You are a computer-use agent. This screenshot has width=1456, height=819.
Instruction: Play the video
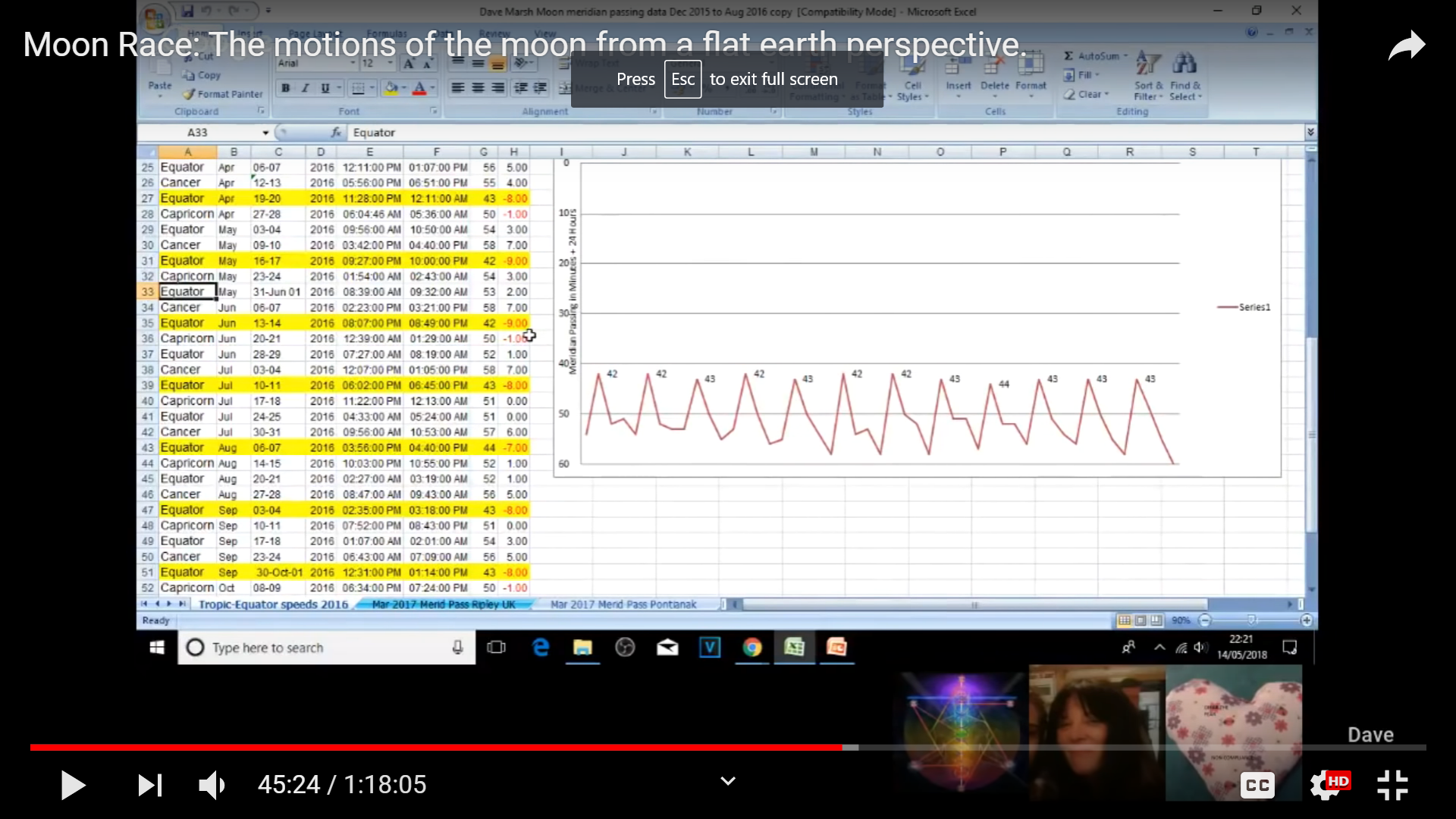pyautogui.click(x=73, y=785)
